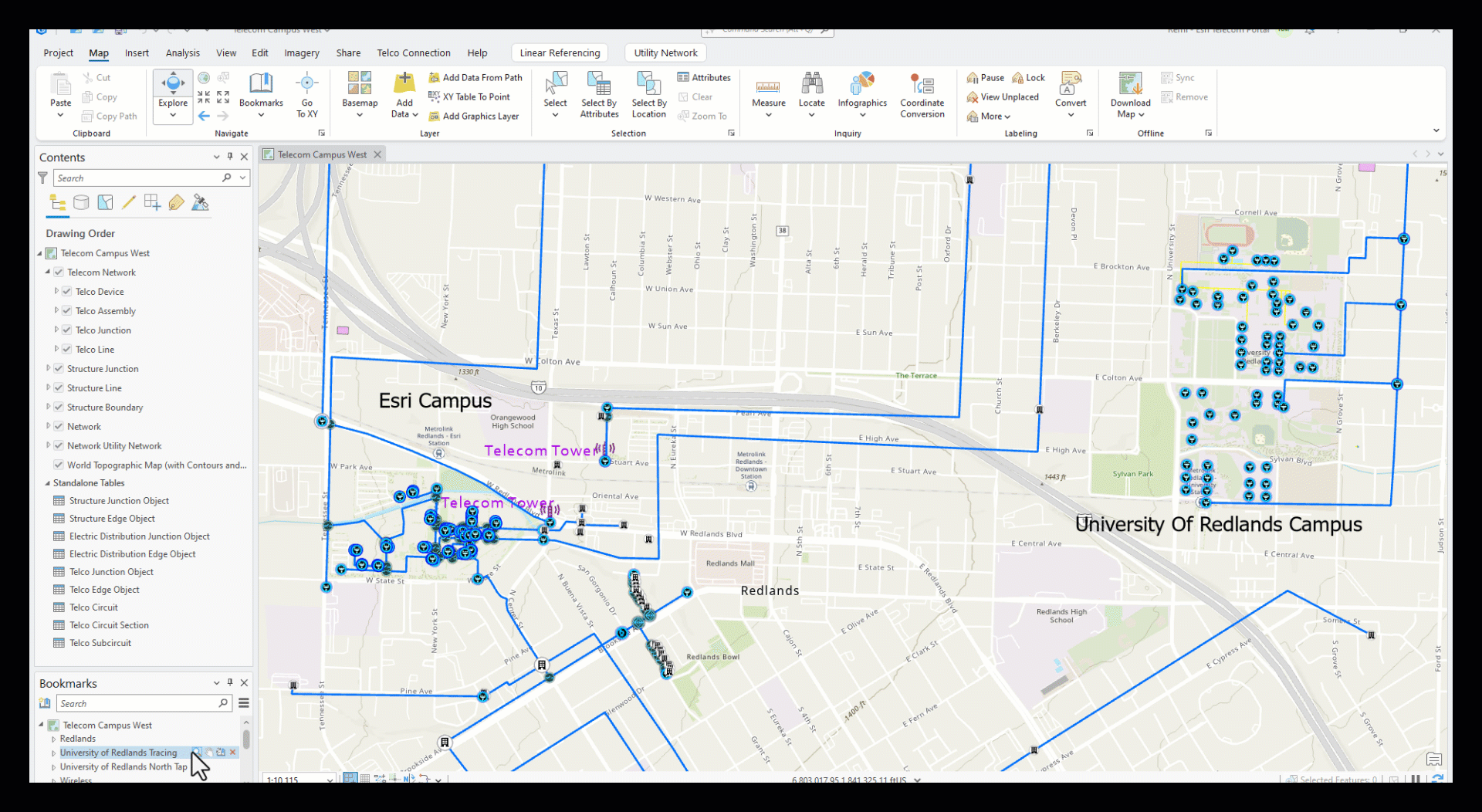Viewport: 1482px width, 812px height.
Task: Toggle Telco Junction layer checkbox
Action: [67, 330]
